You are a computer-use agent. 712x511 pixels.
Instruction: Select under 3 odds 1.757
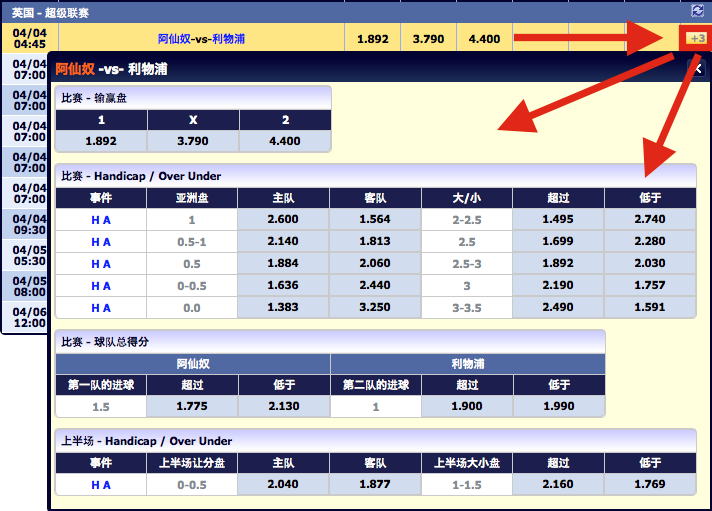pos(650,285)
